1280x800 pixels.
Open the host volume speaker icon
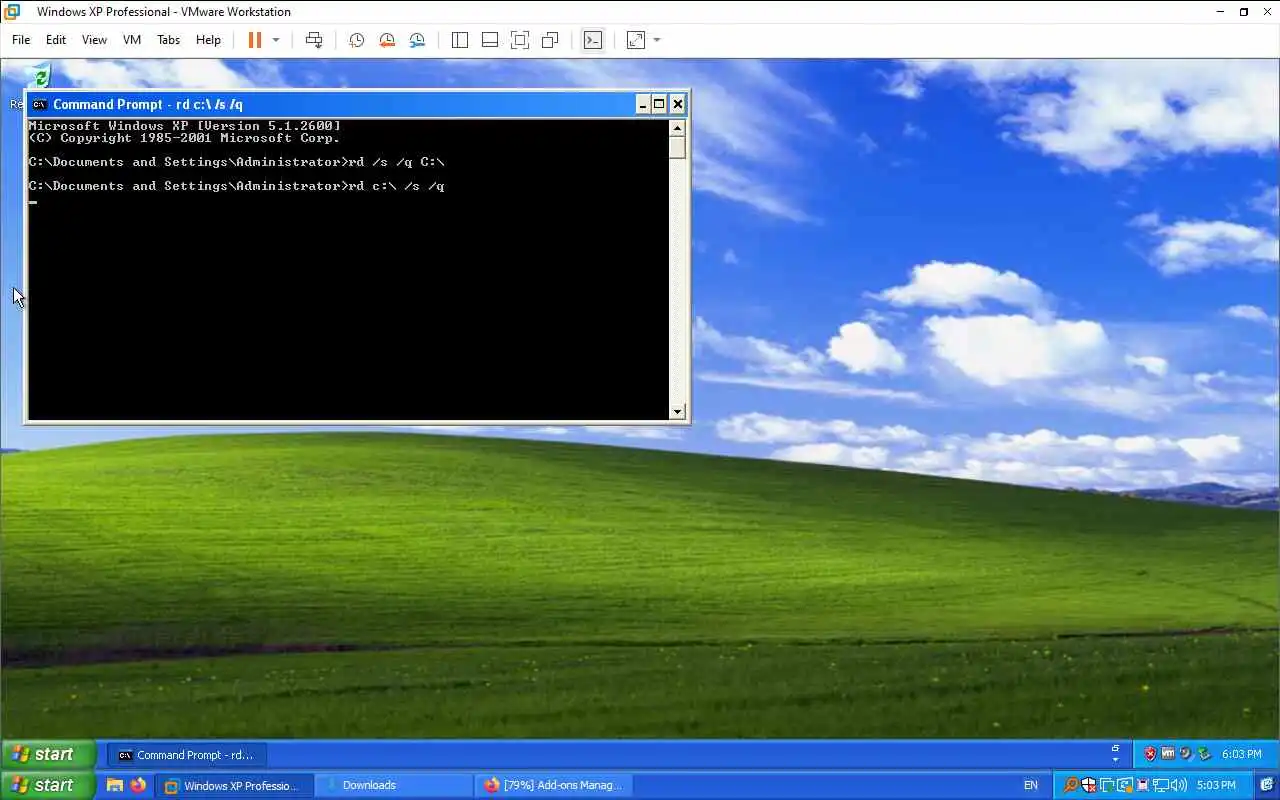point(1179,785)
